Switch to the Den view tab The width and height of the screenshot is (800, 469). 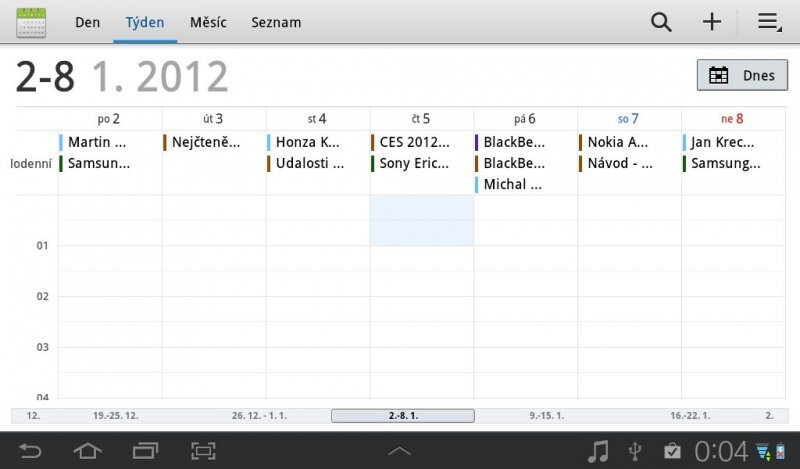point(87,22)
